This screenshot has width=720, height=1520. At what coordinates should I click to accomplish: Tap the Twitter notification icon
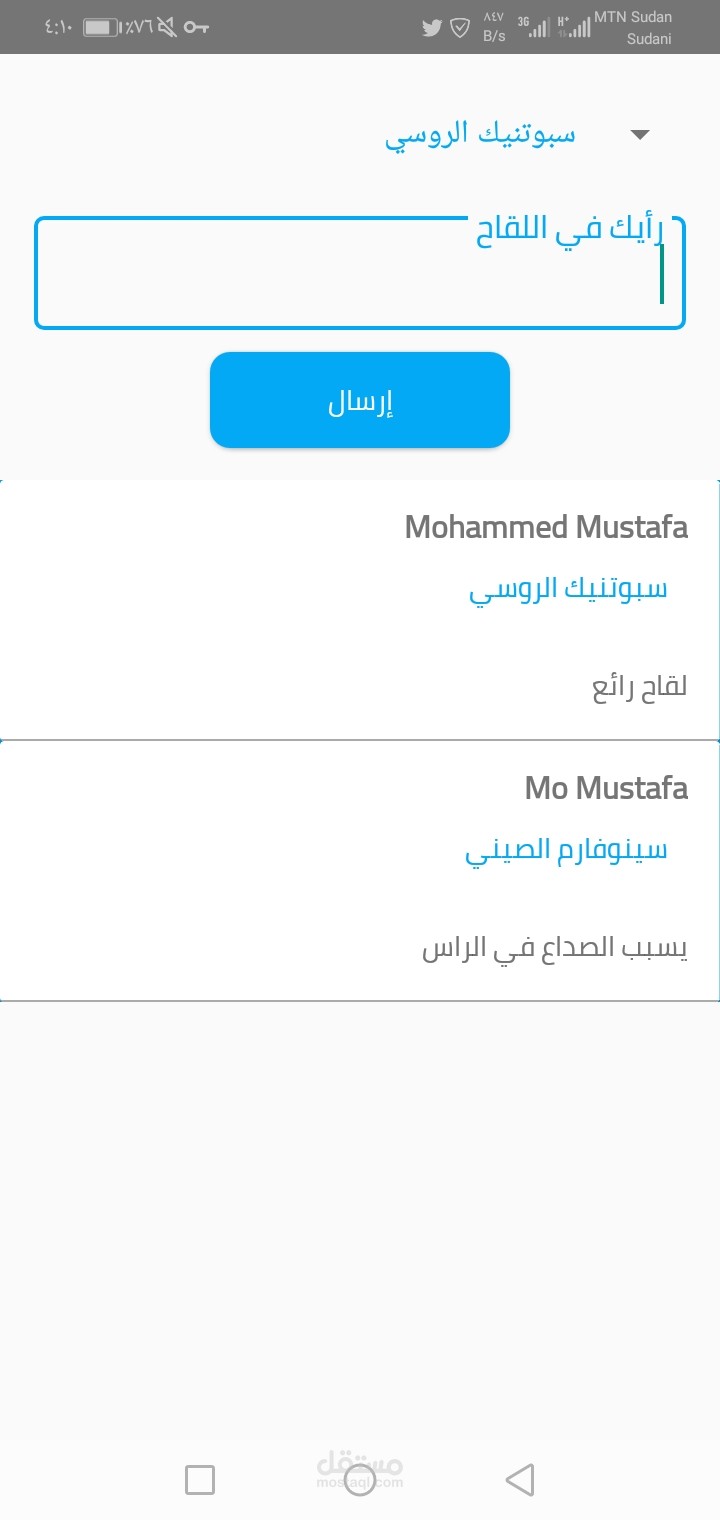[x=432, y=27]
